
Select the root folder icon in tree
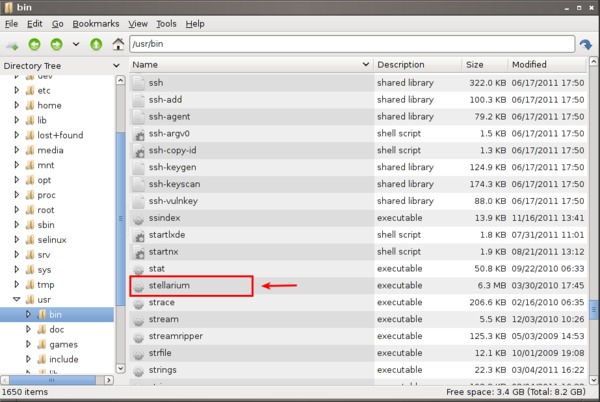30,210
